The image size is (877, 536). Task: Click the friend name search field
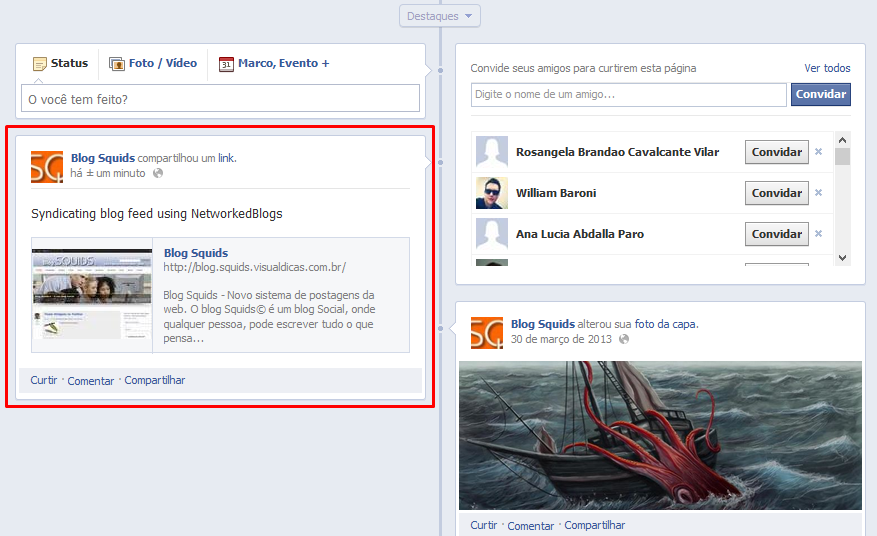coord(629,95)
